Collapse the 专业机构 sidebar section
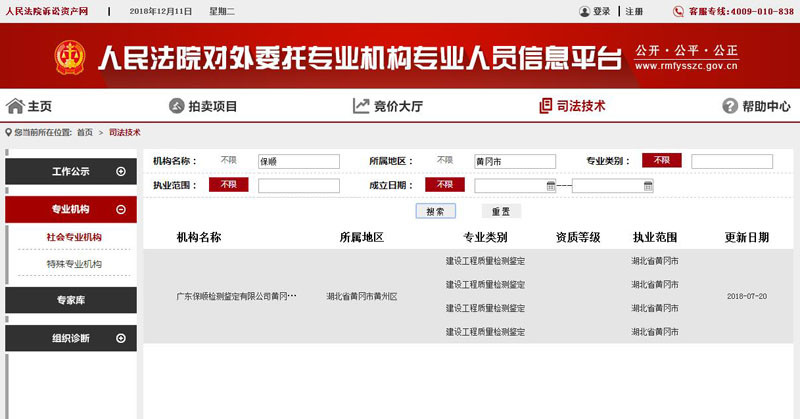 (121, 209)
